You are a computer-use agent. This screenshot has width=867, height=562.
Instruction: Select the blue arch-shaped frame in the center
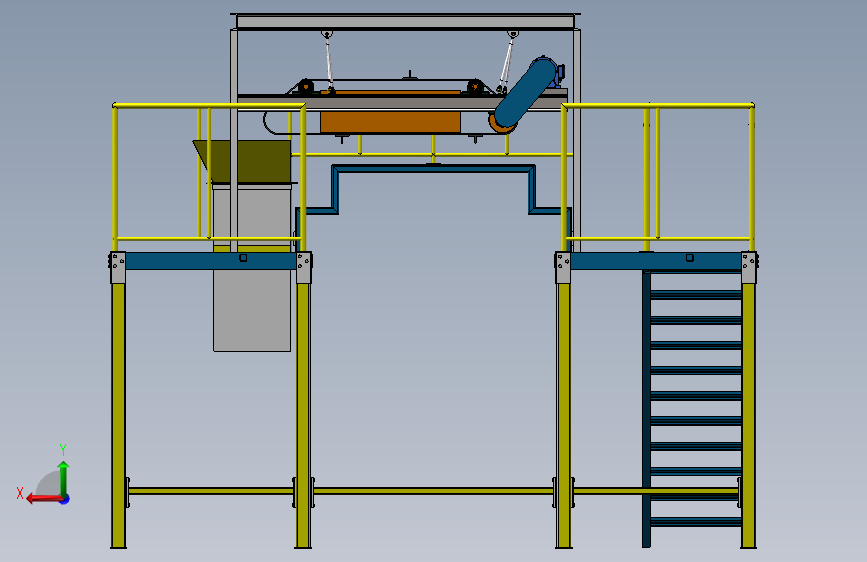pos(433,169)
